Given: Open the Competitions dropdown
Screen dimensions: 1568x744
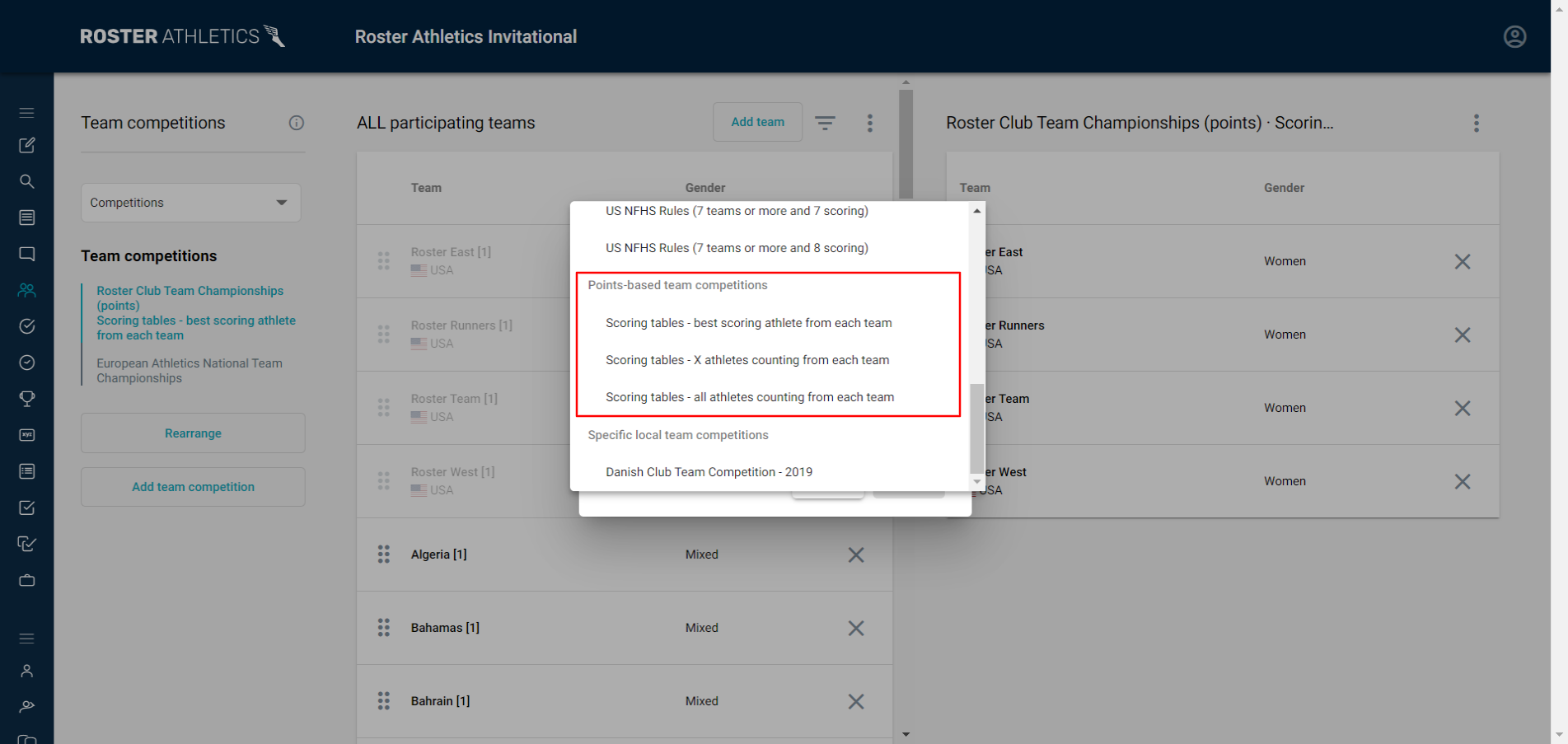Looking at the screenshot, I should (190, 202).
